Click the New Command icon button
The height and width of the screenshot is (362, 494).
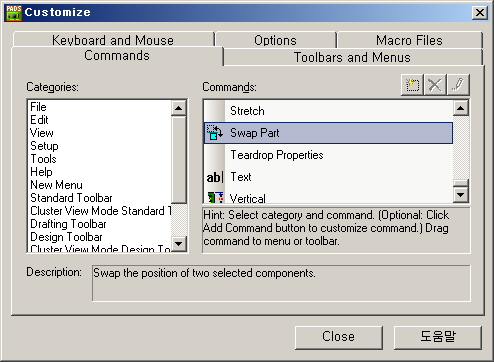[412, 85]
